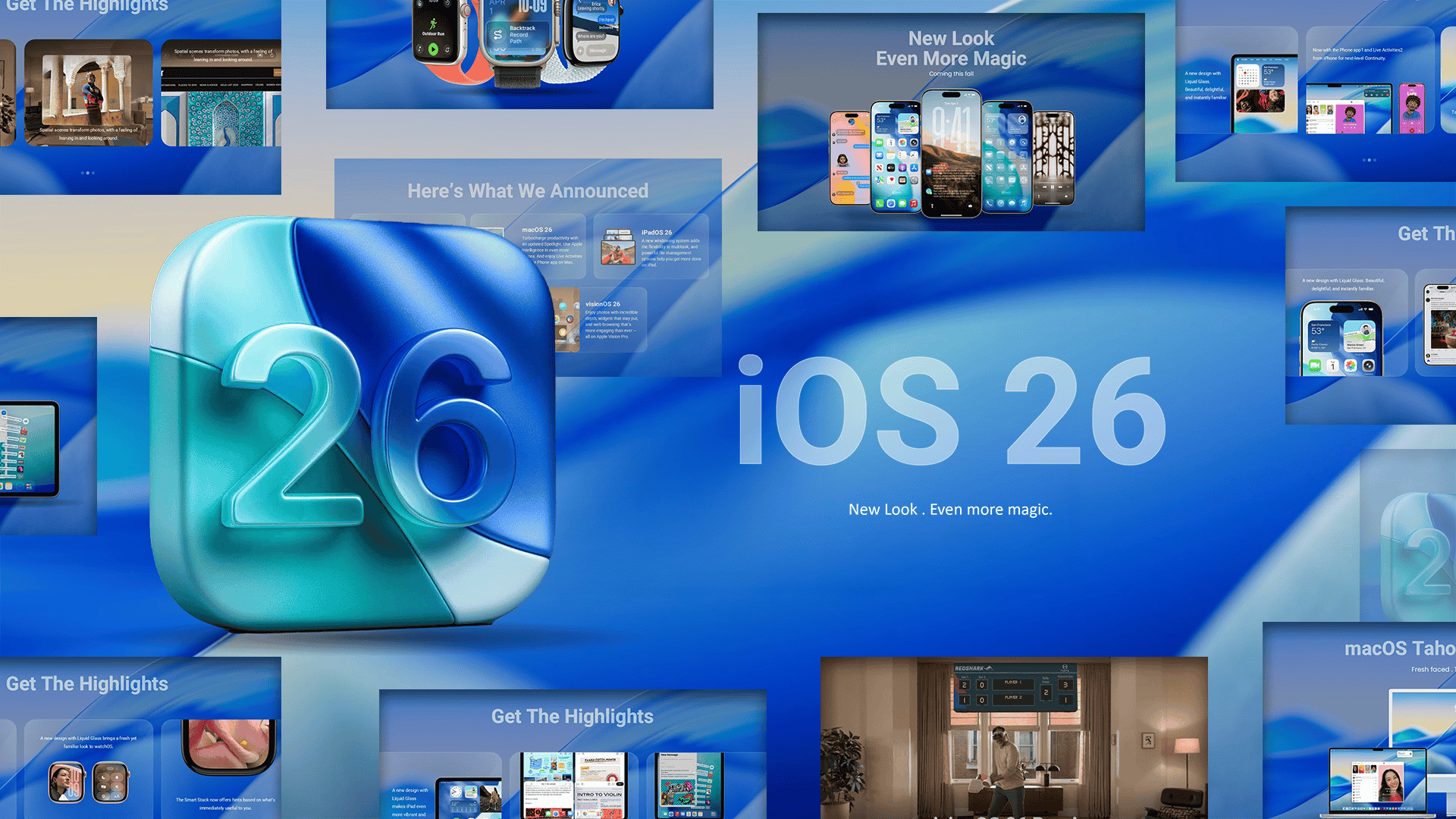Viewport: 1456px width, 819px height.
Task: Click the "macOS Taho" heading
Action: (1399, 649)
